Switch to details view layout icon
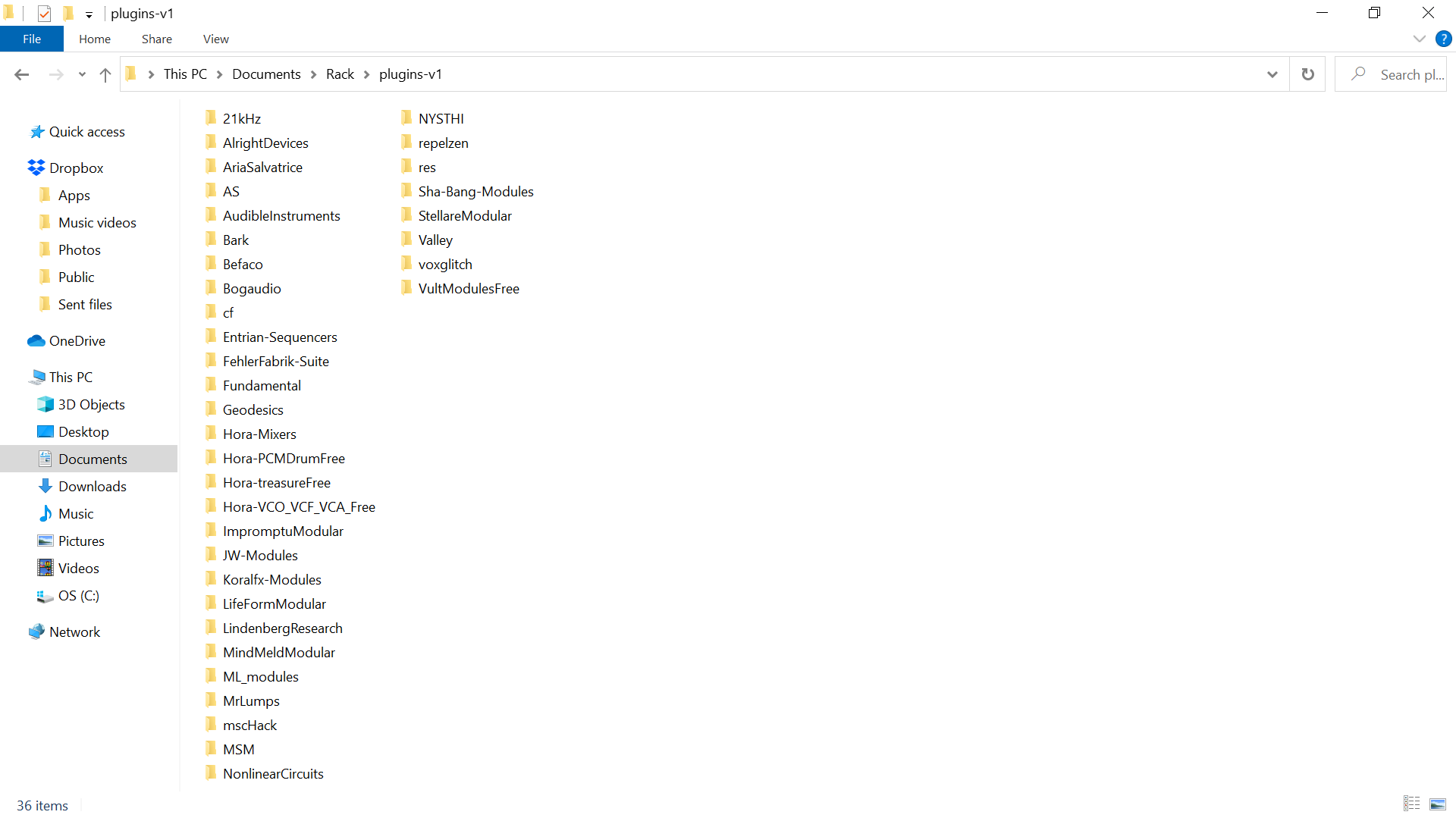The image size is (1456, 818). pyautogui.click(x=1412, y=804)
